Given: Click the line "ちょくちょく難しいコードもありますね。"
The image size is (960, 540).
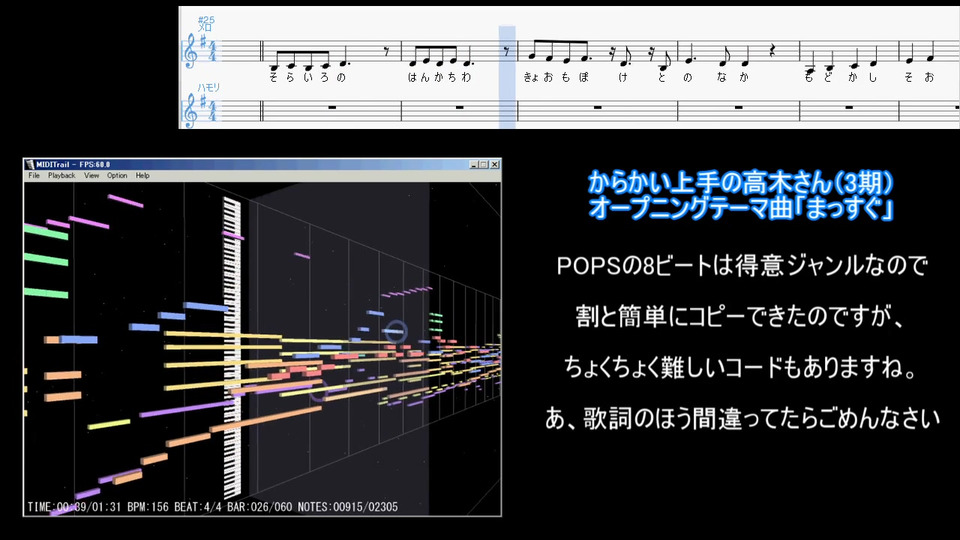Looking at the screenshot, I should point(740,367).
